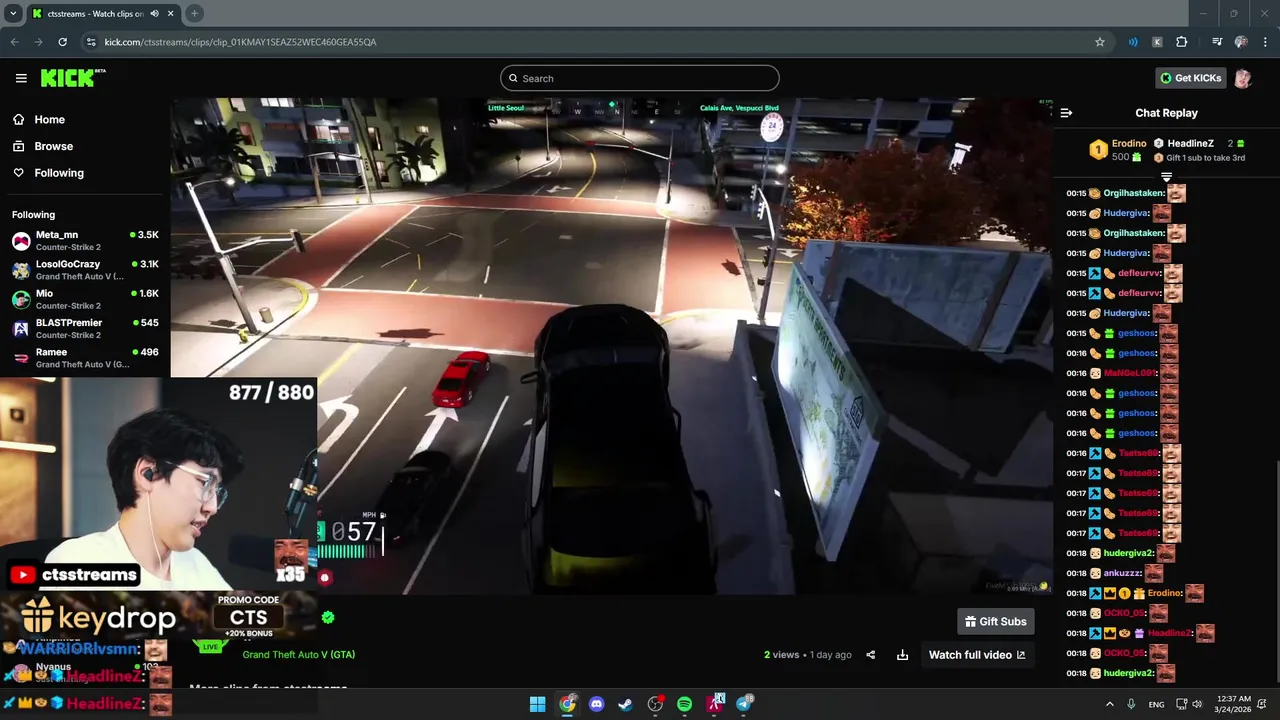This screenshot has height=720, width=1280.
Task: Open the Kick sidebar hamburger menu
Action: pos(21,78)
